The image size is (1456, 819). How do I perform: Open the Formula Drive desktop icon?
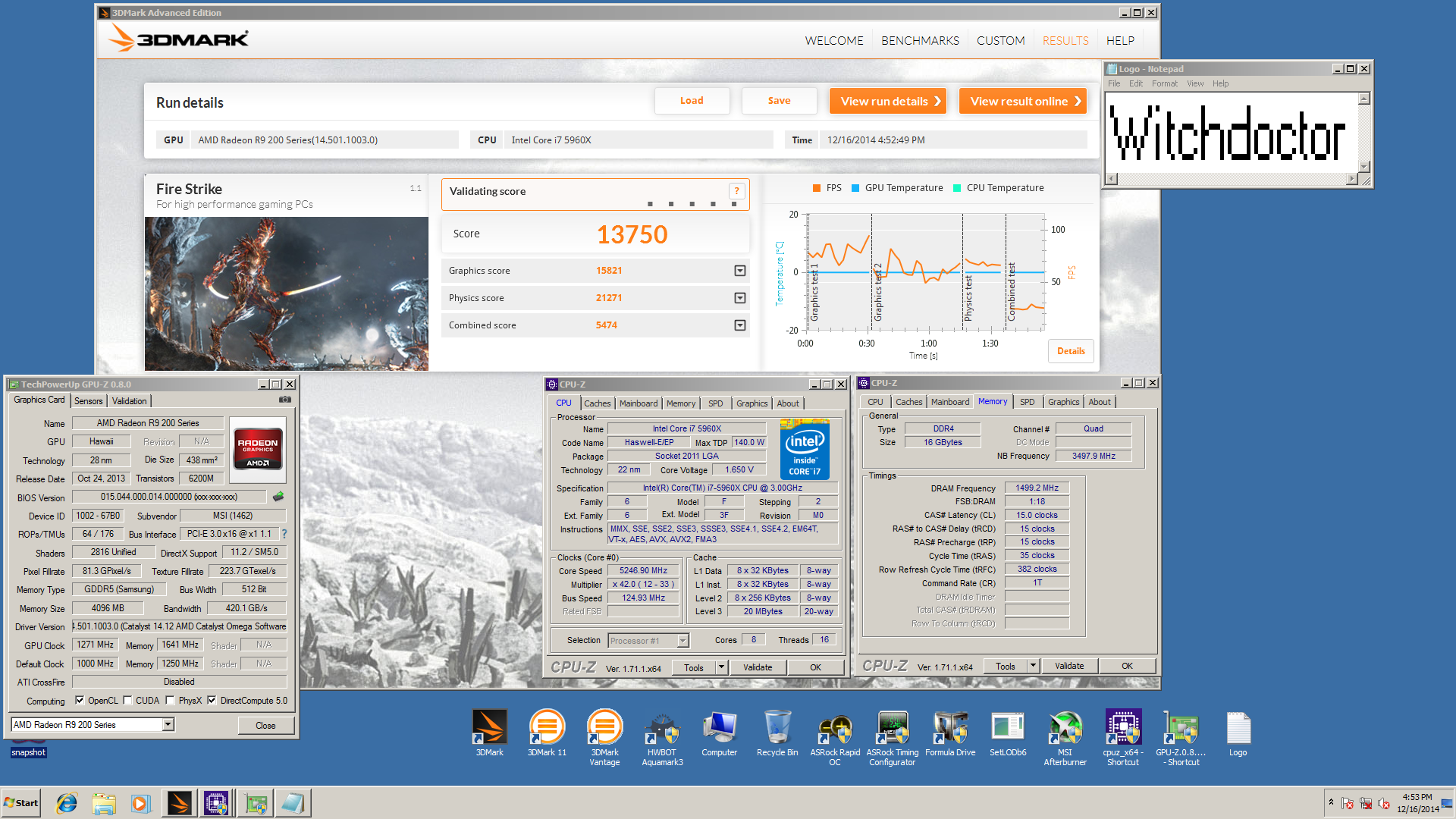pos(950,733)
